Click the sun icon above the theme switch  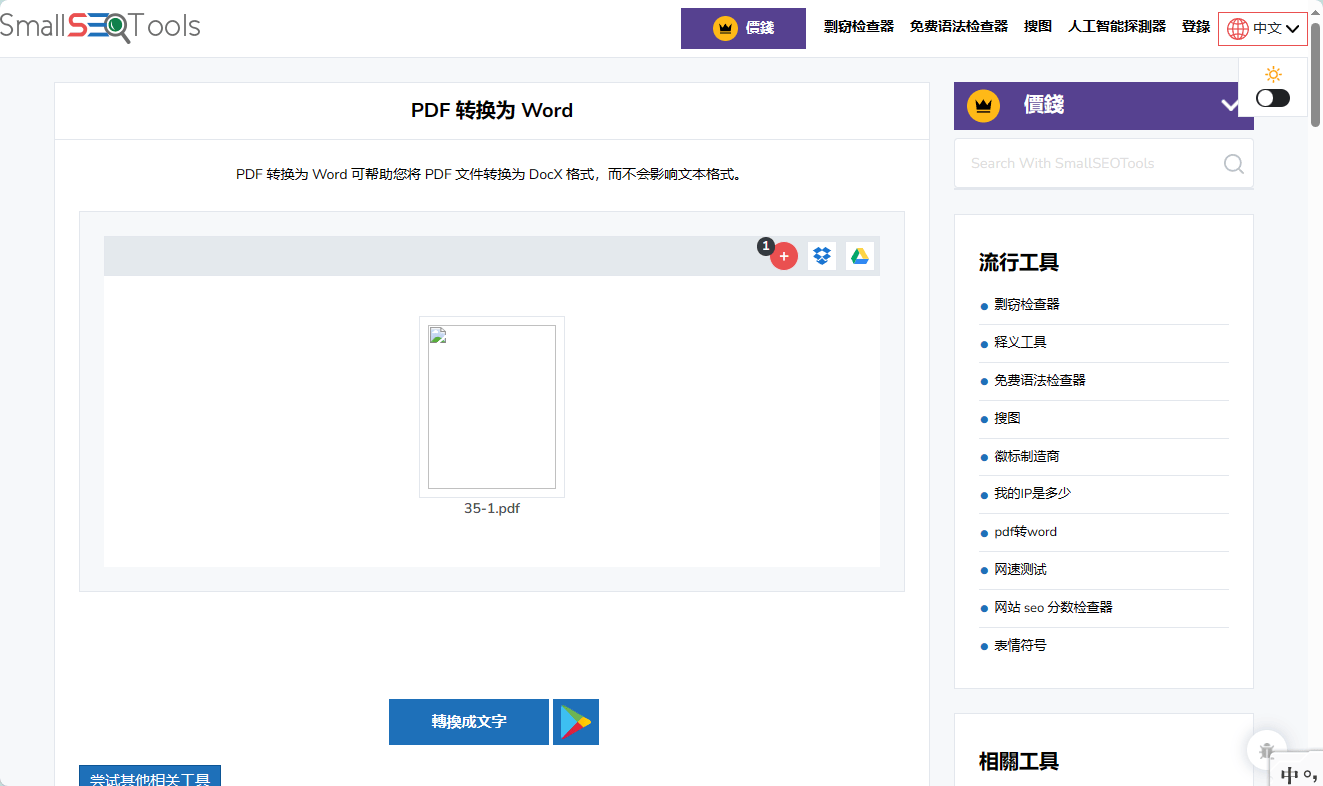pos(1272,73)
